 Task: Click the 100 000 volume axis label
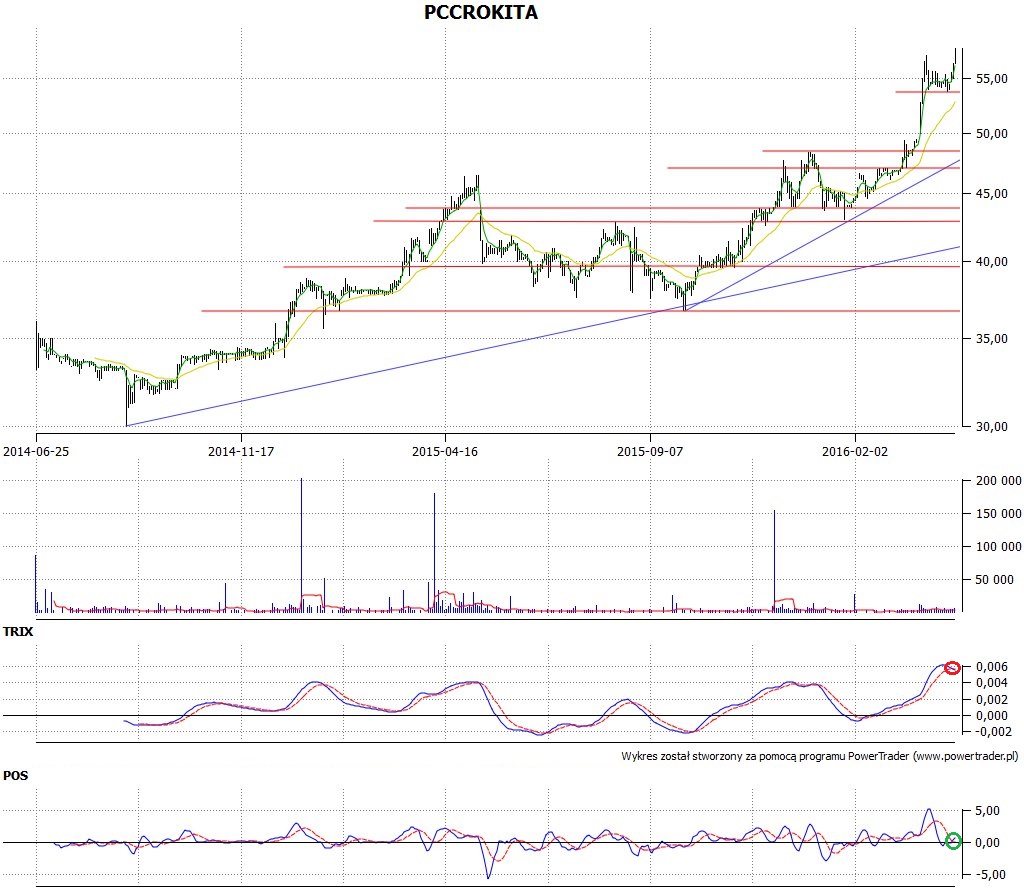click(x=999, y=547)
